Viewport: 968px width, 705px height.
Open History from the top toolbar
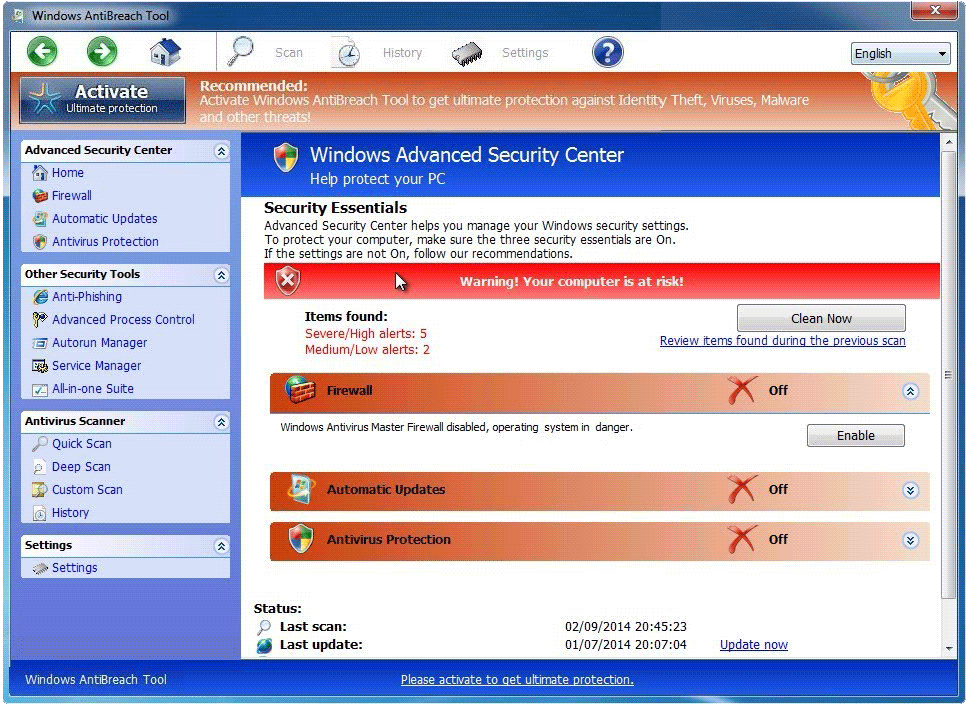click(x=402, y=52)
